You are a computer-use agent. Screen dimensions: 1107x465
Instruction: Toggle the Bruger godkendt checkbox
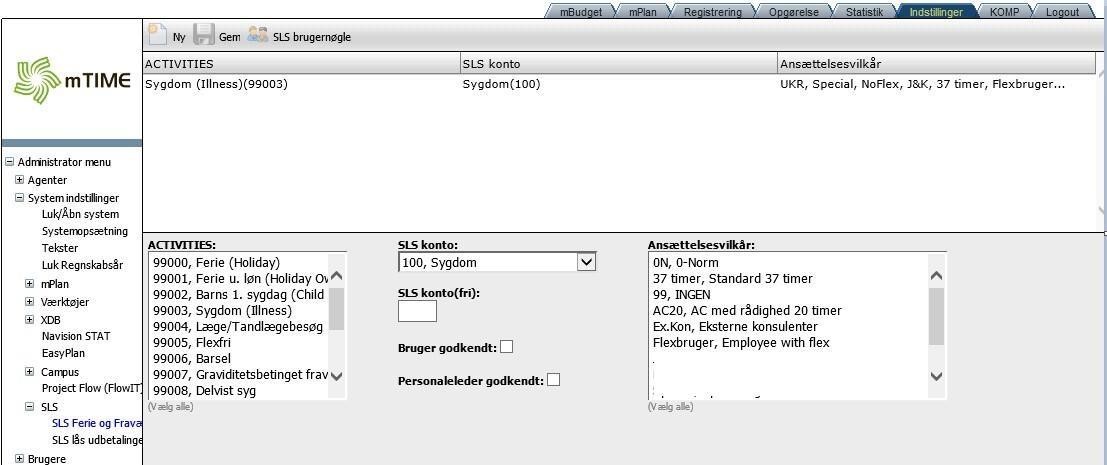click(x=507, y=347)
